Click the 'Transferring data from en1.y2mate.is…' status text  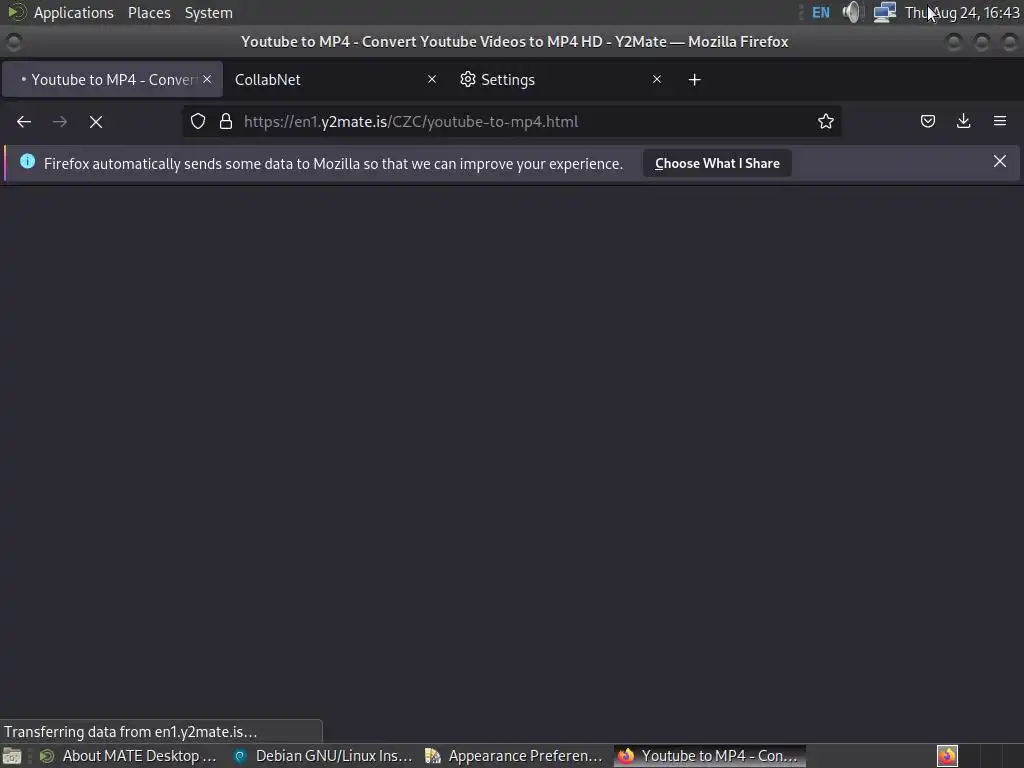coord(131,731)
